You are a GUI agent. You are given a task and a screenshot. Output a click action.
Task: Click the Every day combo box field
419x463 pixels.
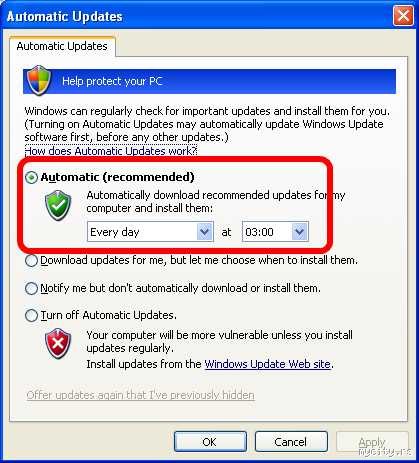tap(150, 232)
